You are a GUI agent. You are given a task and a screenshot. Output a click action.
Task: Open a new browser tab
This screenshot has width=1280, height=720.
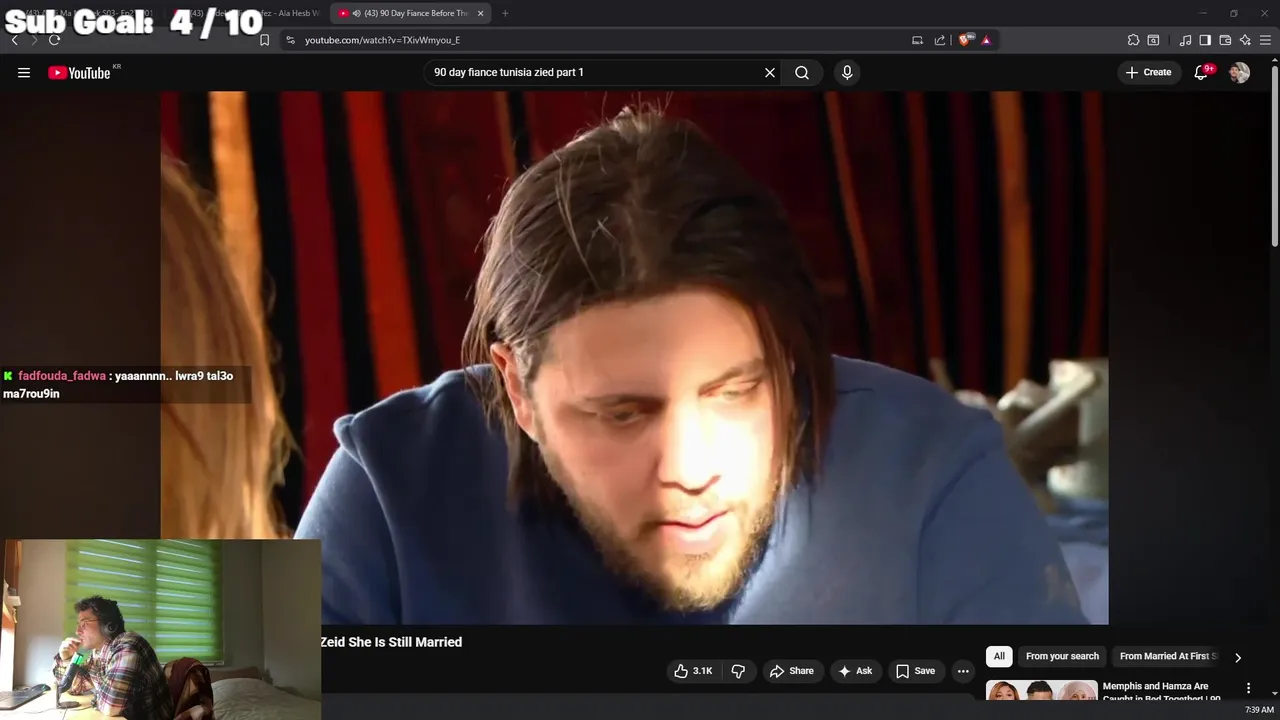[x=505, y=13]
